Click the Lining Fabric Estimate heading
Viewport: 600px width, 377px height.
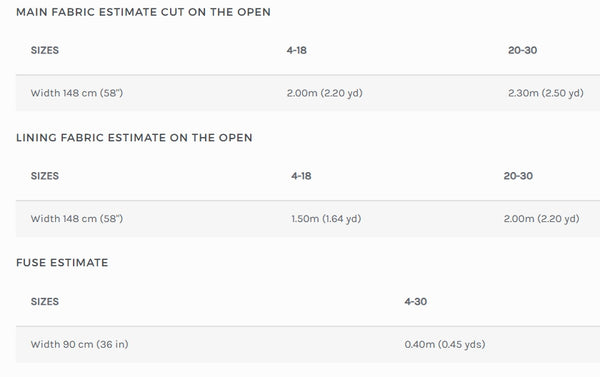tap(134, 138)
